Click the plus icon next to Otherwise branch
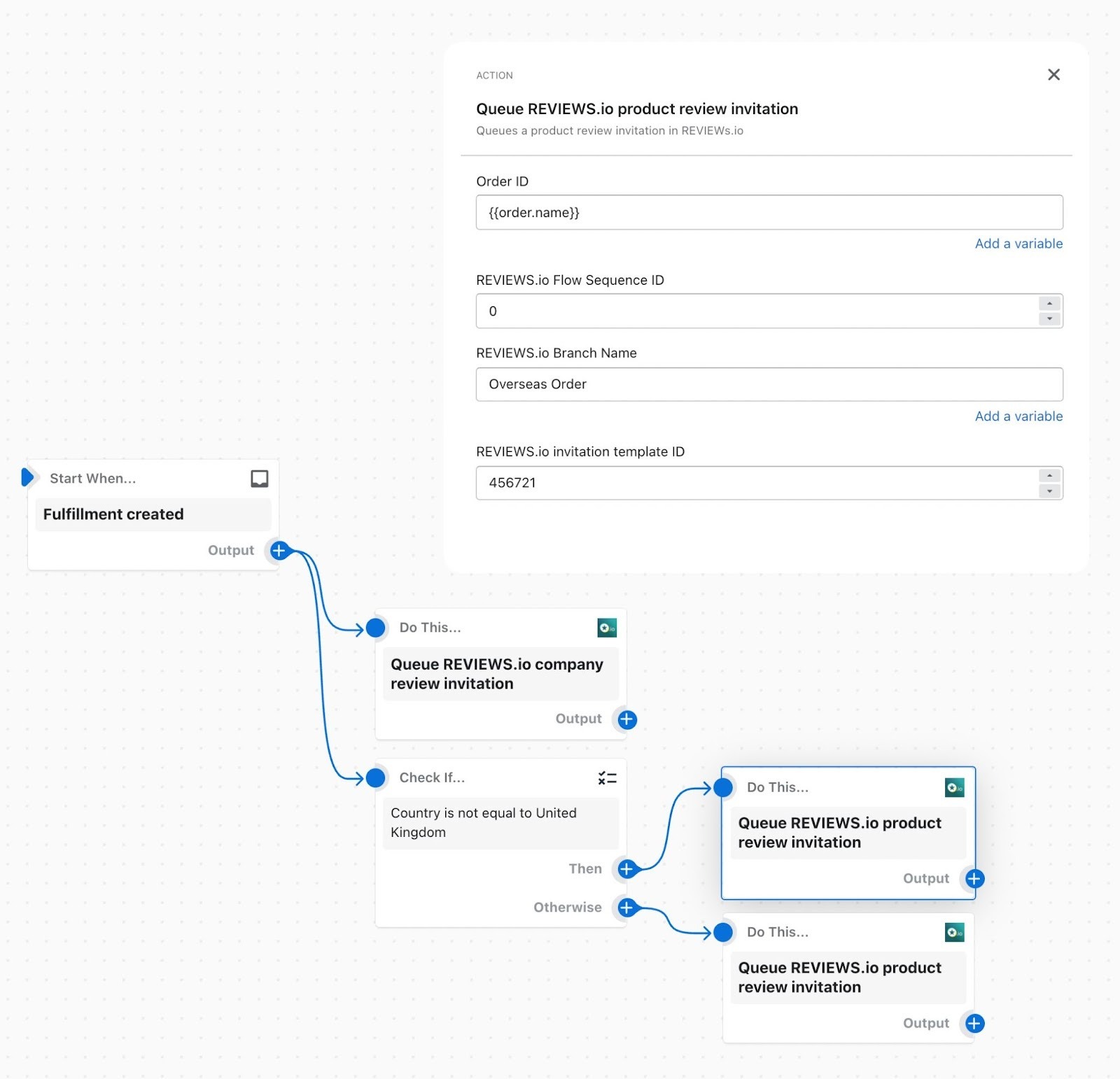This screenshot has width=1120, height=1079. pyautogui.click(x=626, y=908)
